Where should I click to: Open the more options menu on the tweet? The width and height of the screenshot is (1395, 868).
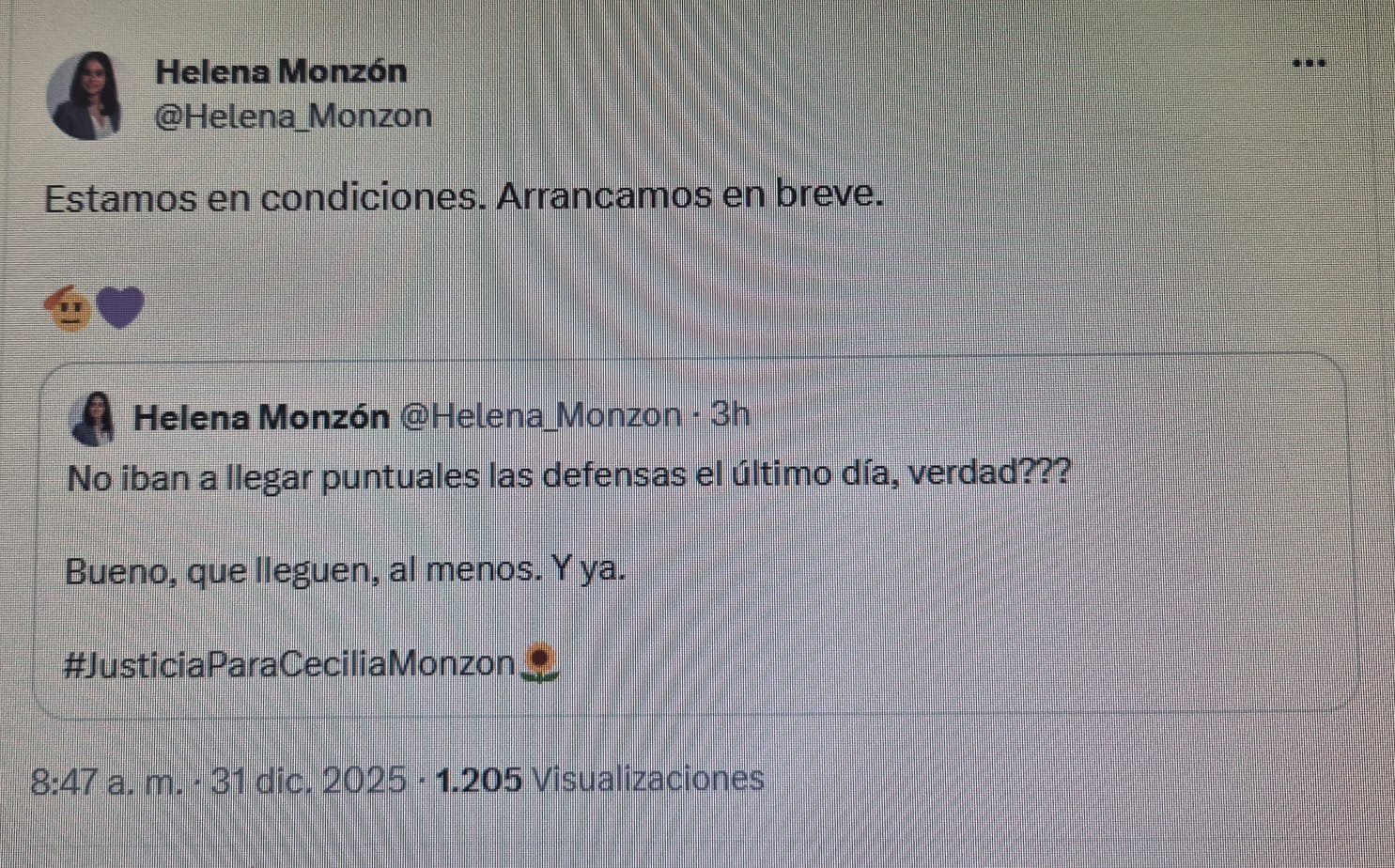[x=1308, y=62]
